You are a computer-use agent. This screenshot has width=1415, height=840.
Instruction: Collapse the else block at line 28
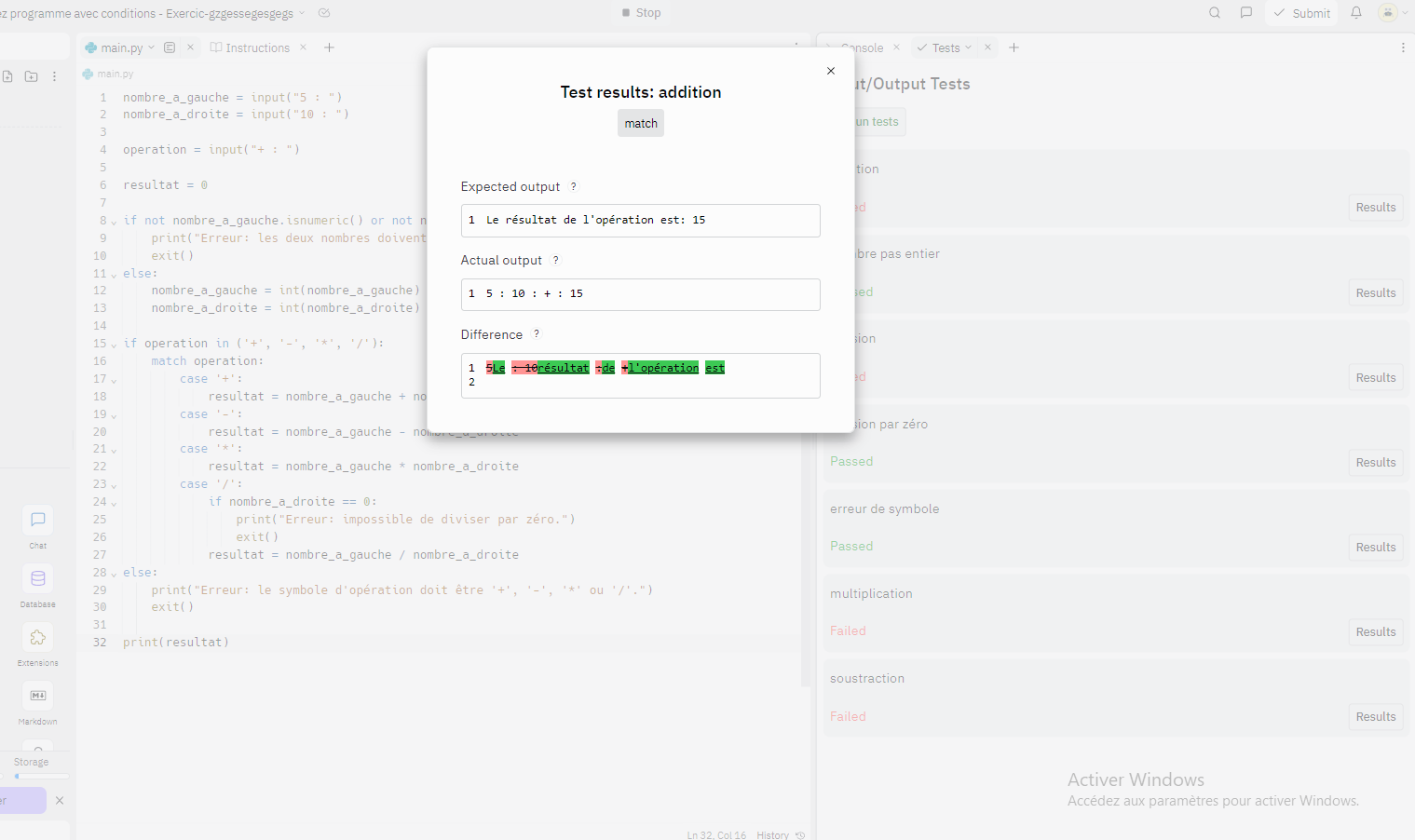(114, 574)
